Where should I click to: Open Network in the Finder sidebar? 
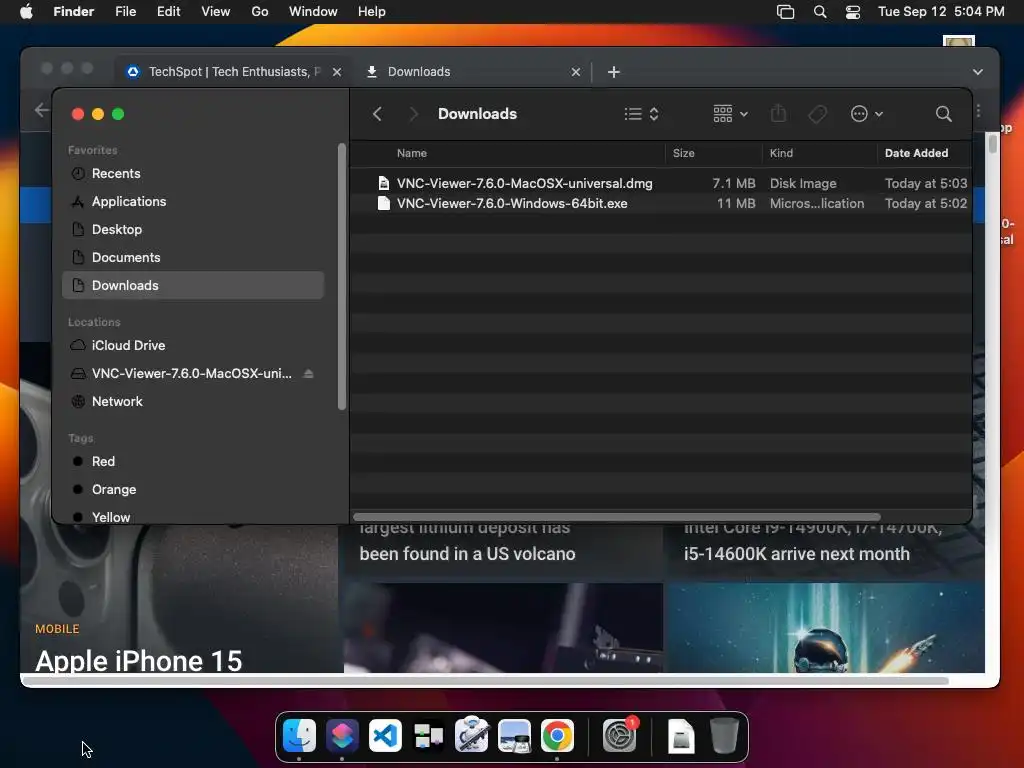(x=193, y=402)
